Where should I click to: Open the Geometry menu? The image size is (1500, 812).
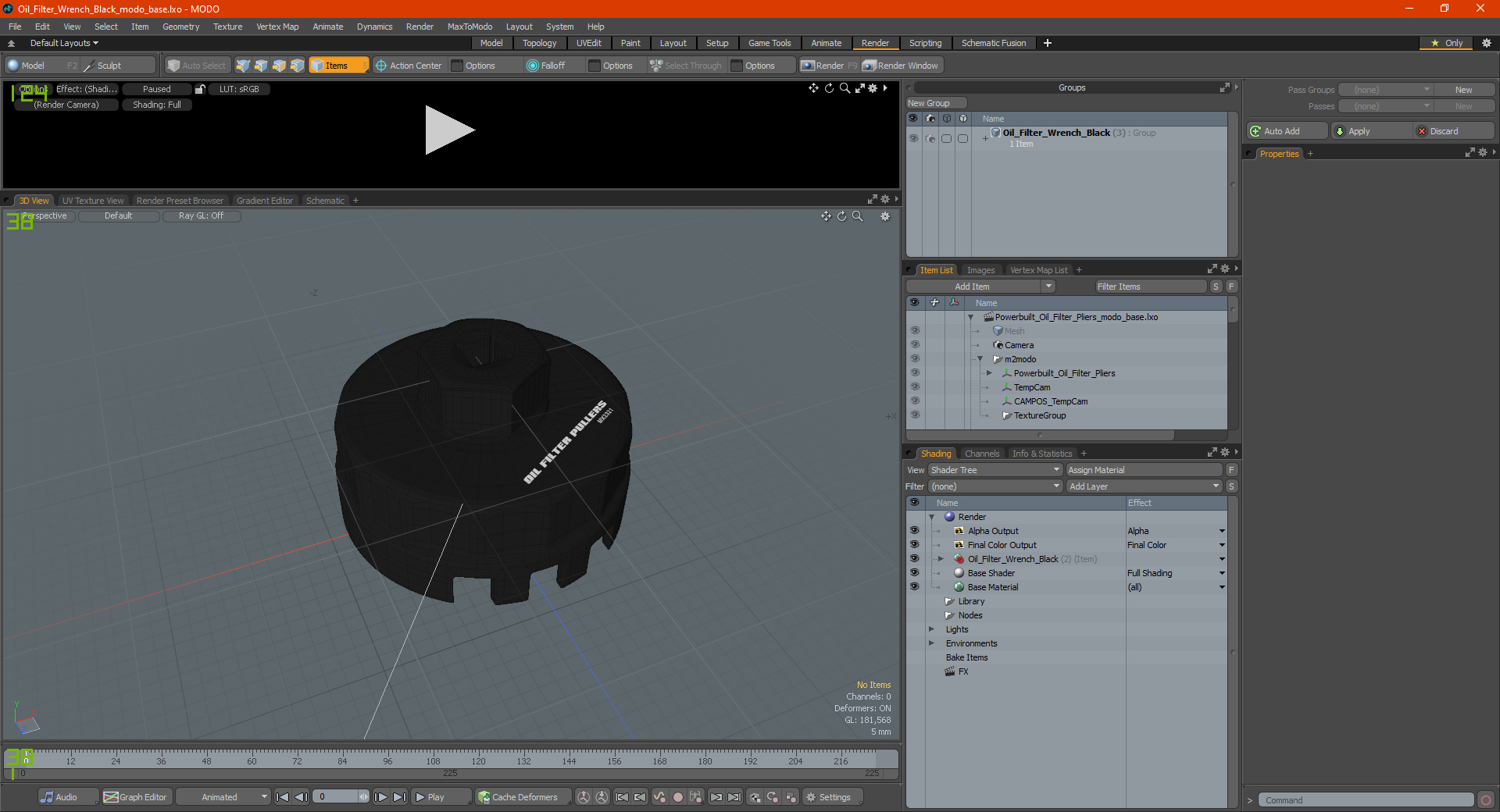(x=180, y=27)
